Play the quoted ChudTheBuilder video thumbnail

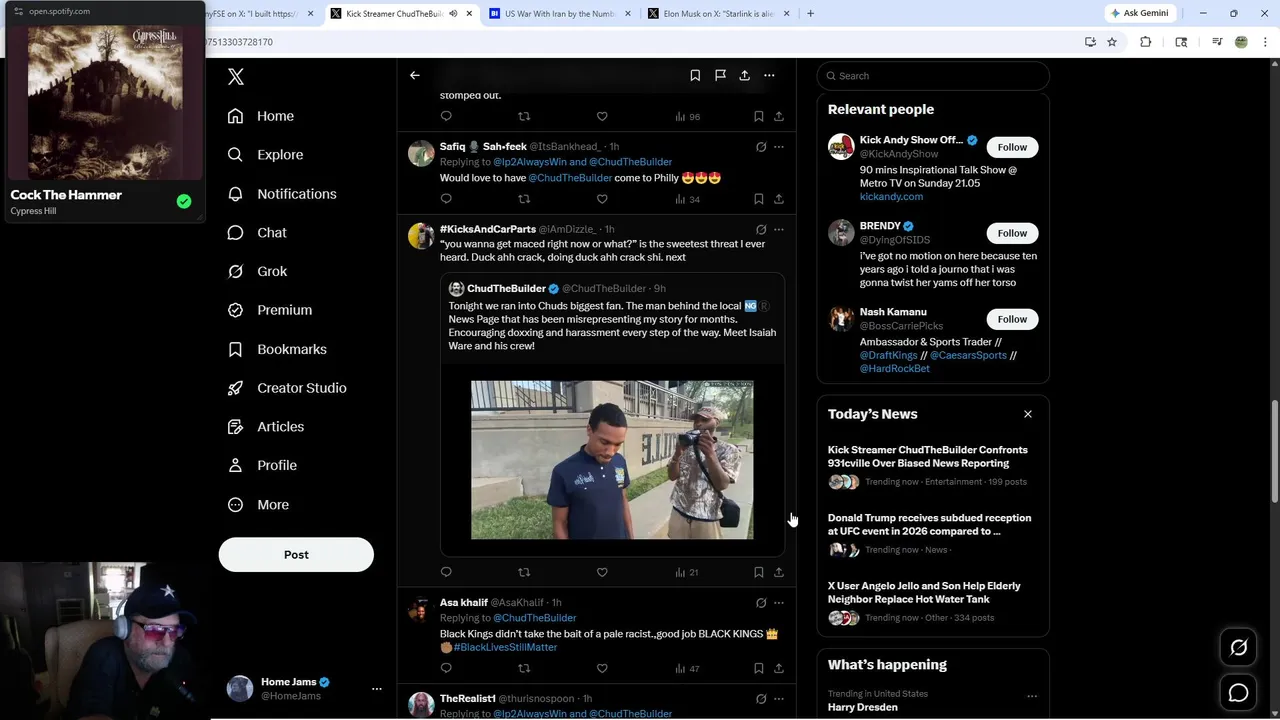coord(612,460)
